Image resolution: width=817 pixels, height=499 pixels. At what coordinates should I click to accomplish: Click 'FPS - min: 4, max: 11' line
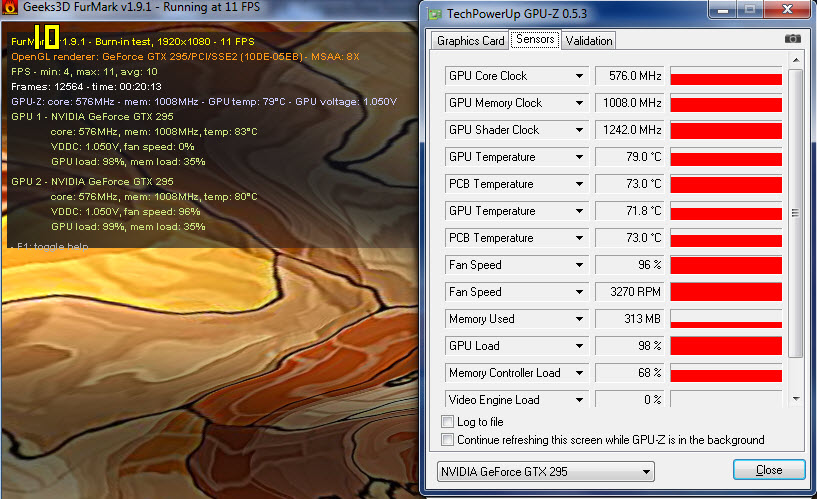(x=84, y=71)
